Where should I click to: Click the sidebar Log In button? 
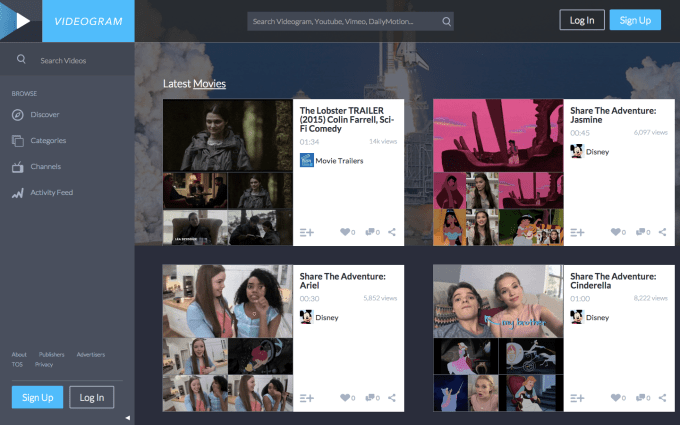point(92,397)
